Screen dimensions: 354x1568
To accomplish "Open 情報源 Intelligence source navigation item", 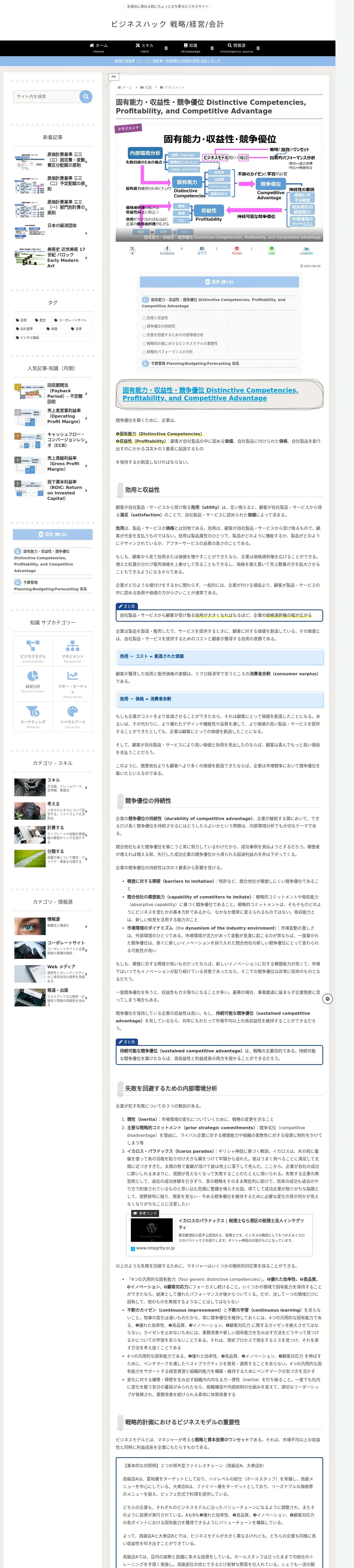I will 237,48.
